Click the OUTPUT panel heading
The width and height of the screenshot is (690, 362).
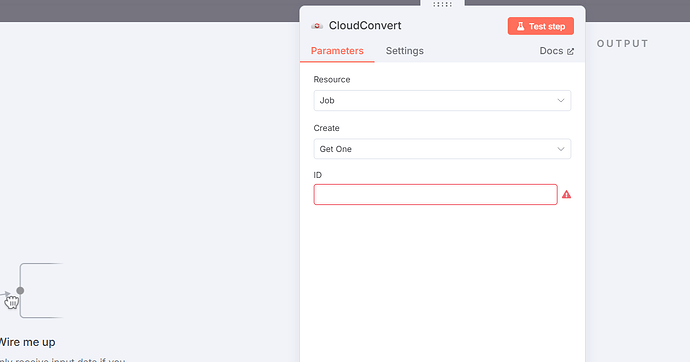pos(622,44)
